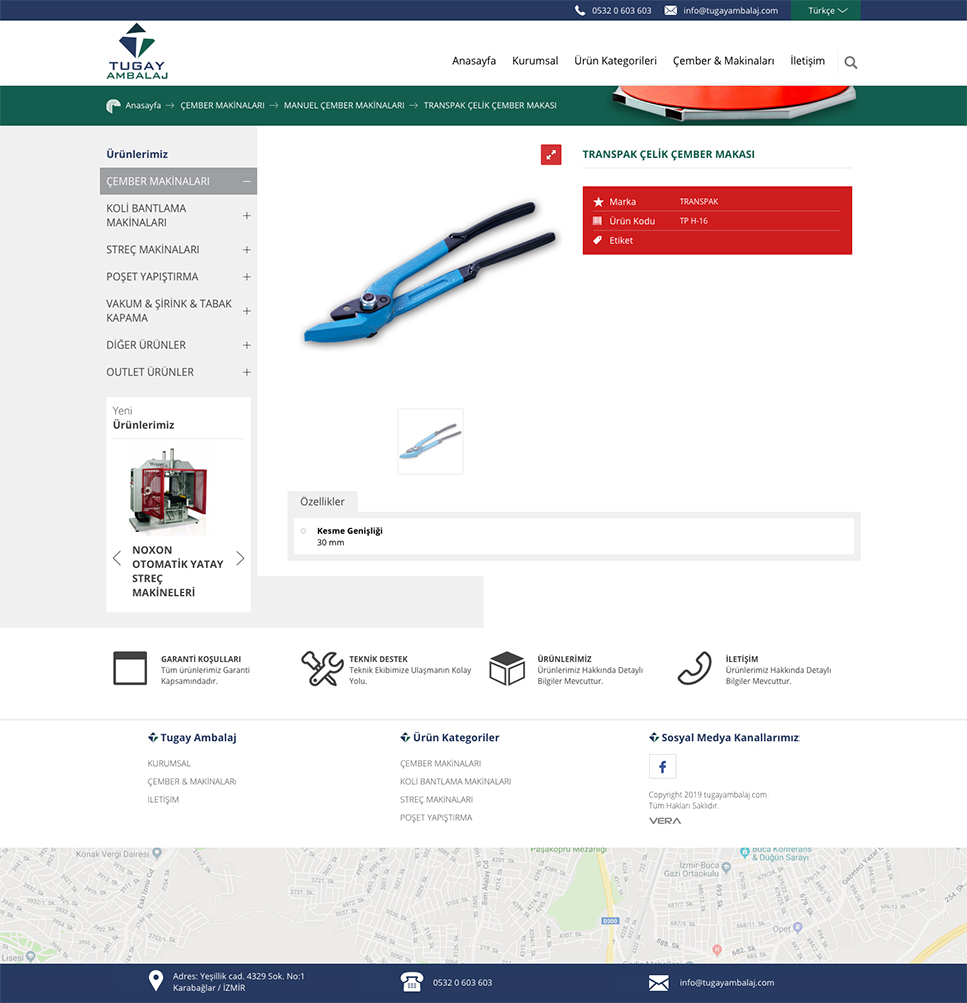Open Ürün Kategorileri menu

coord(615,61)
